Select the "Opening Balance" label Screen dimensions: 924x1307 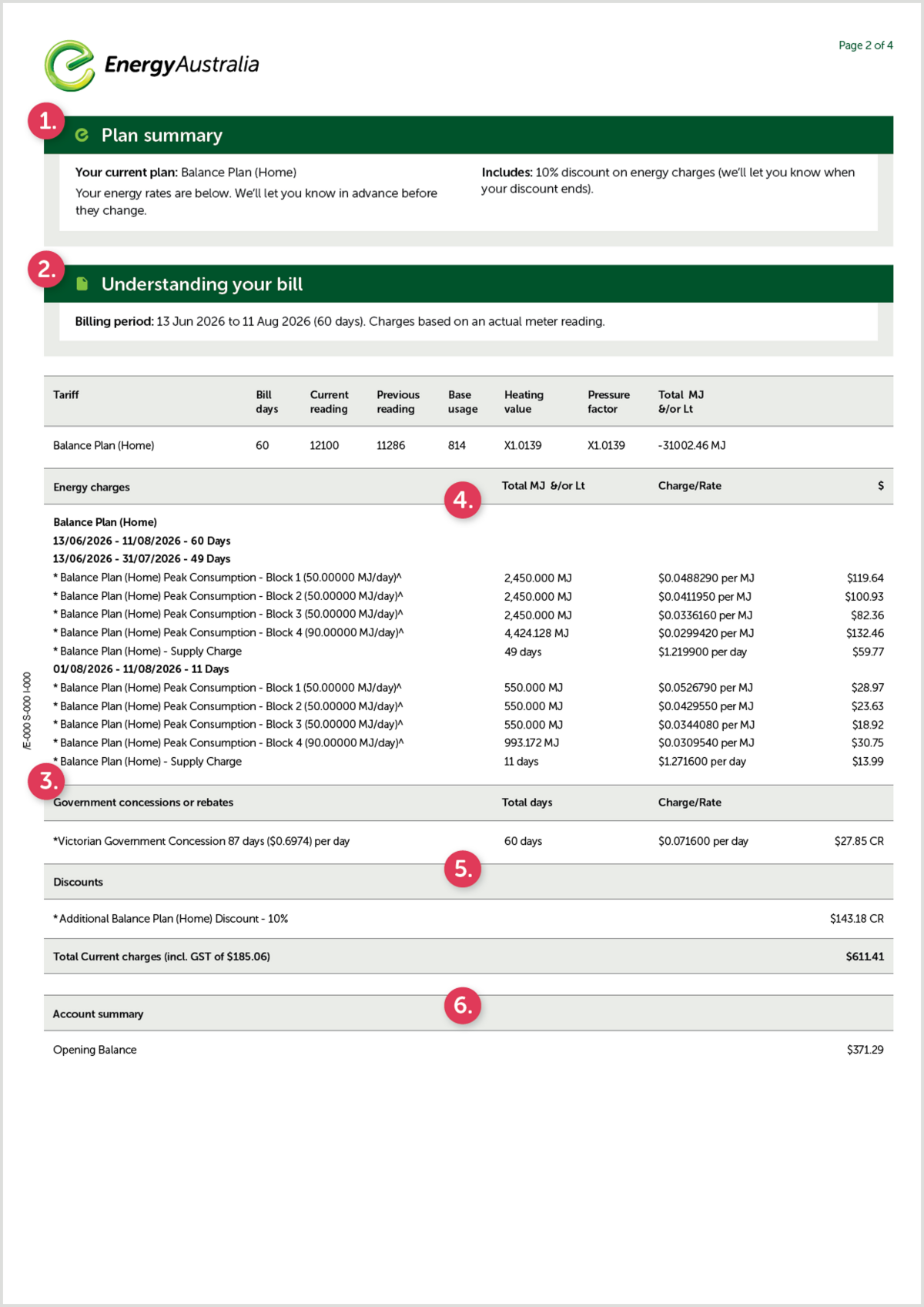95,1050
